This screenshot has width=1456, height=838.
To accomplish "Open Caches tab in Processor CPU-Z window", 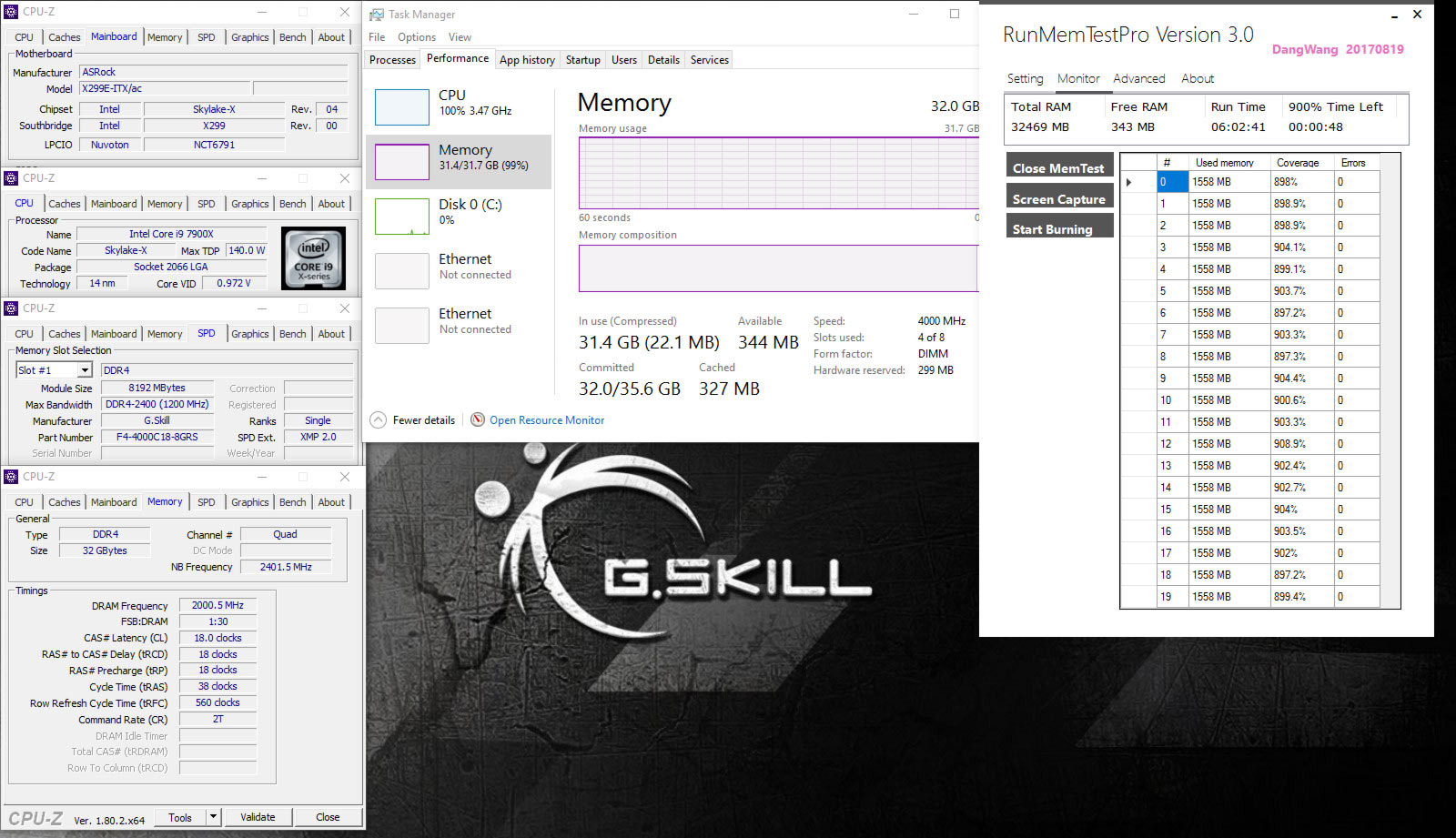I will (x=65, y=204).
